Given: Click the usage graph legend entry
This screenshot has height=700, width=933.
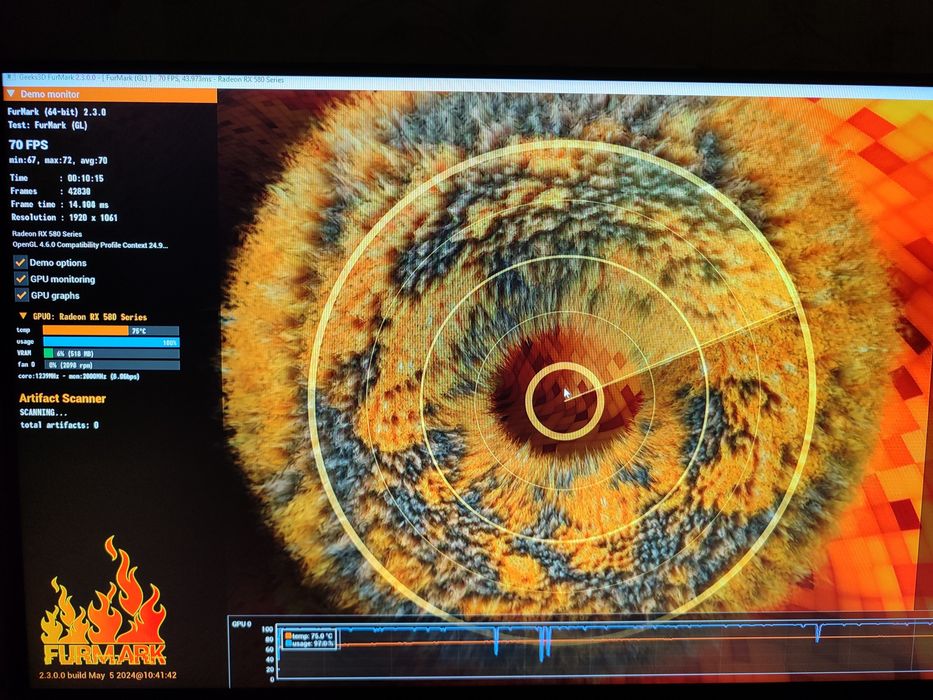Looking at the screenshot, I should pyautogui.click(x=309, y=643).
